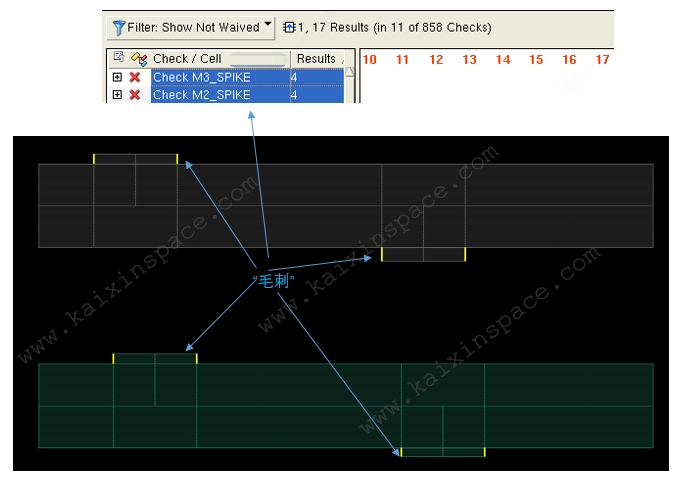Click the check list vertical scrollbar
The image size is (681, 478).
(350, 85)
